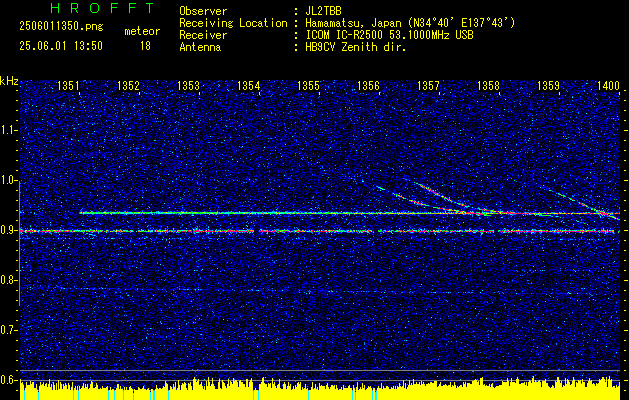Click the Antenna field label
The height and width of the screenshot is (400, 629).
(200, 47)
